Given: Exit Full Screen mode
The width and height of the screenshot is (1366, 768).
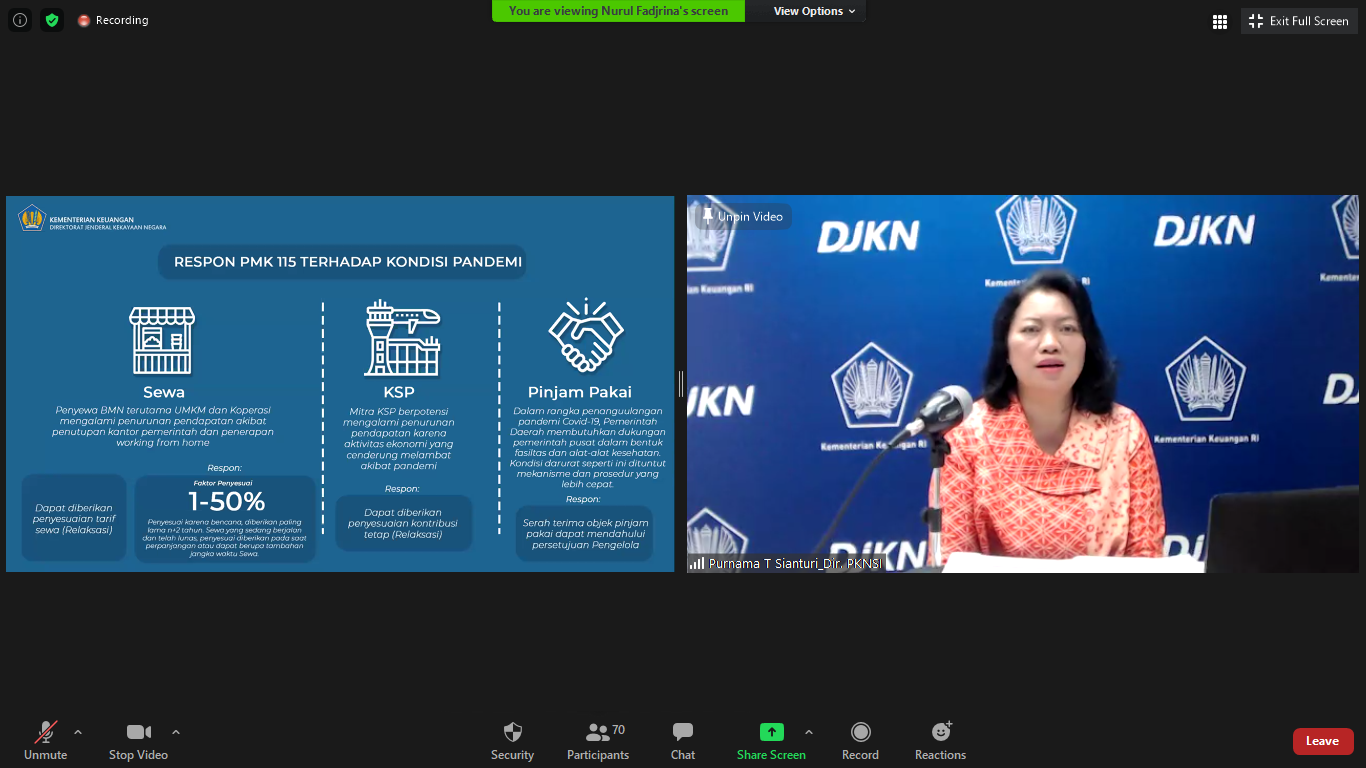Looking at the screenshot, I should pyautogui.click(x=1299, y=21).
